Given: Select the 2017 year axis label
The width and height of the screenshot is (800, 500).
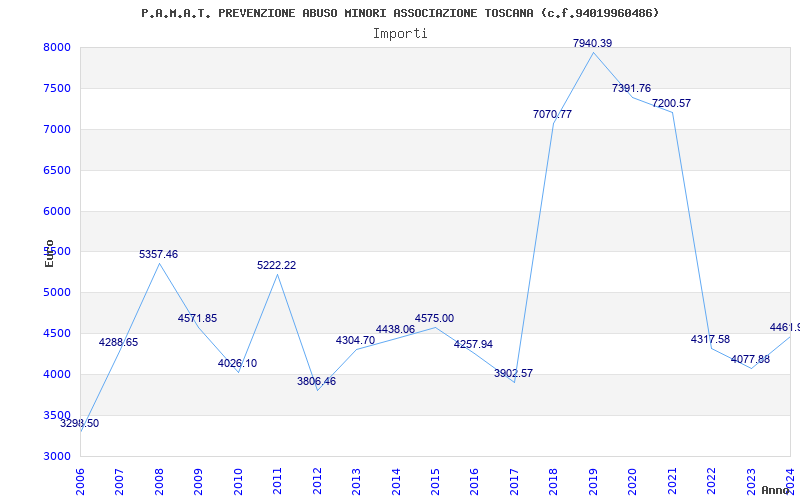Looking at the screenshot, I should pyautogui.click(x=514, y=482).
